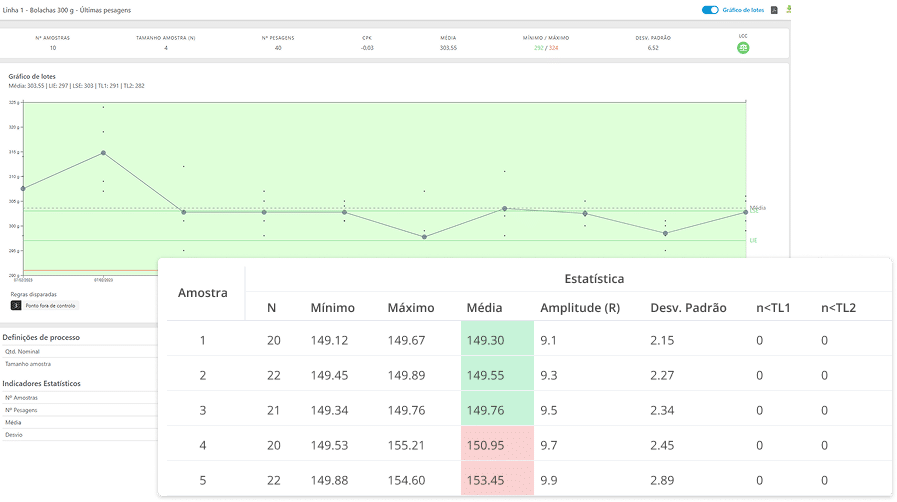This screenshot has width=897, height=502.
Task: Select the red 150.95 média cell
Action: [484, 444]
